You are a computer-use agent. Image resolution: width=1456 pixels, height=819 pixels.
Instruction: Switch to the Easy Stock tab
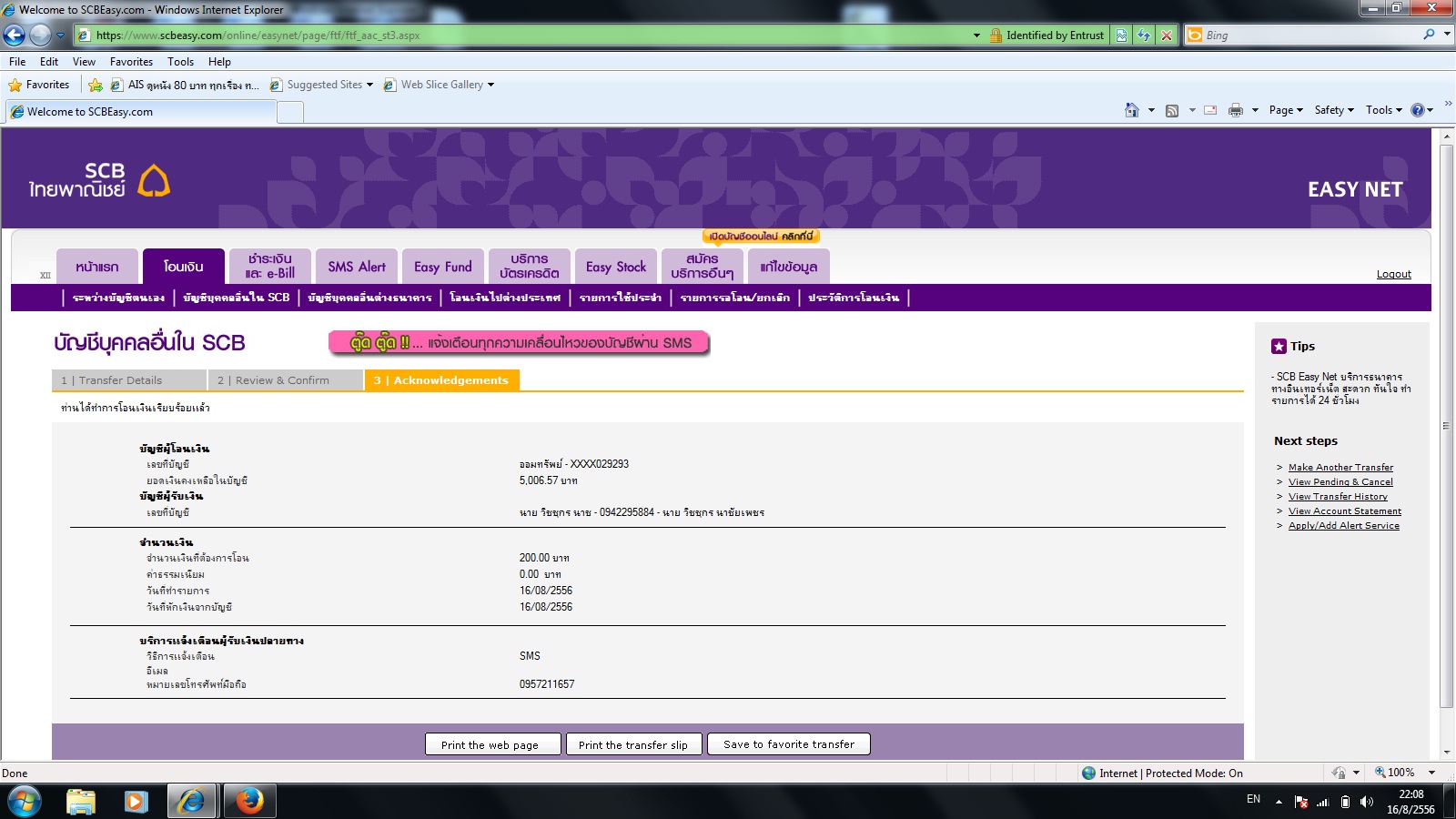[616, 267]
